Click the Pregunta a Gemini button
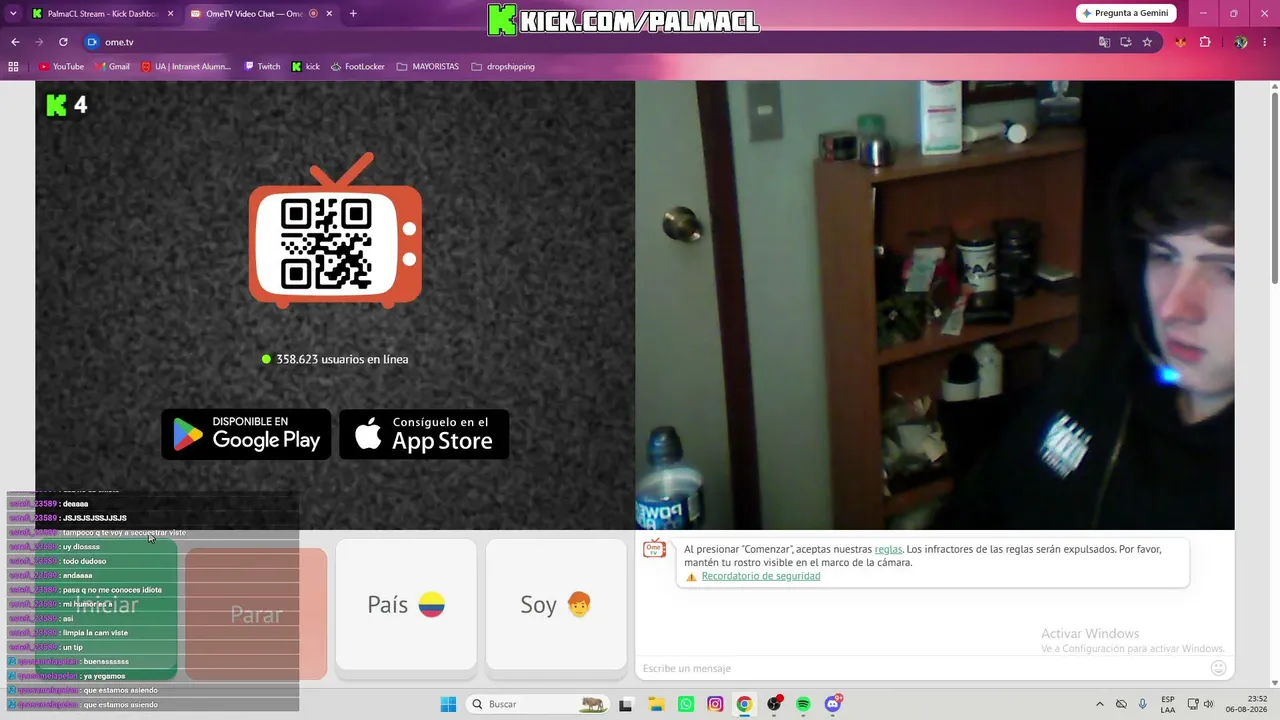 [1126, 13]
